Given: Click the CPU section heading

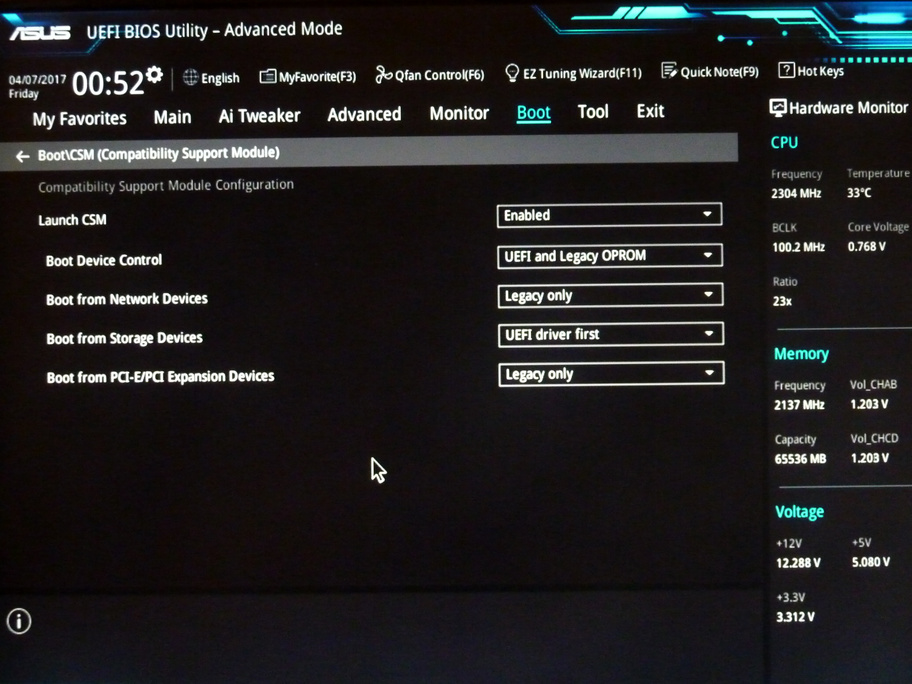Looking at the screenshot, I should pyautogui.click(x=784, y=142).
